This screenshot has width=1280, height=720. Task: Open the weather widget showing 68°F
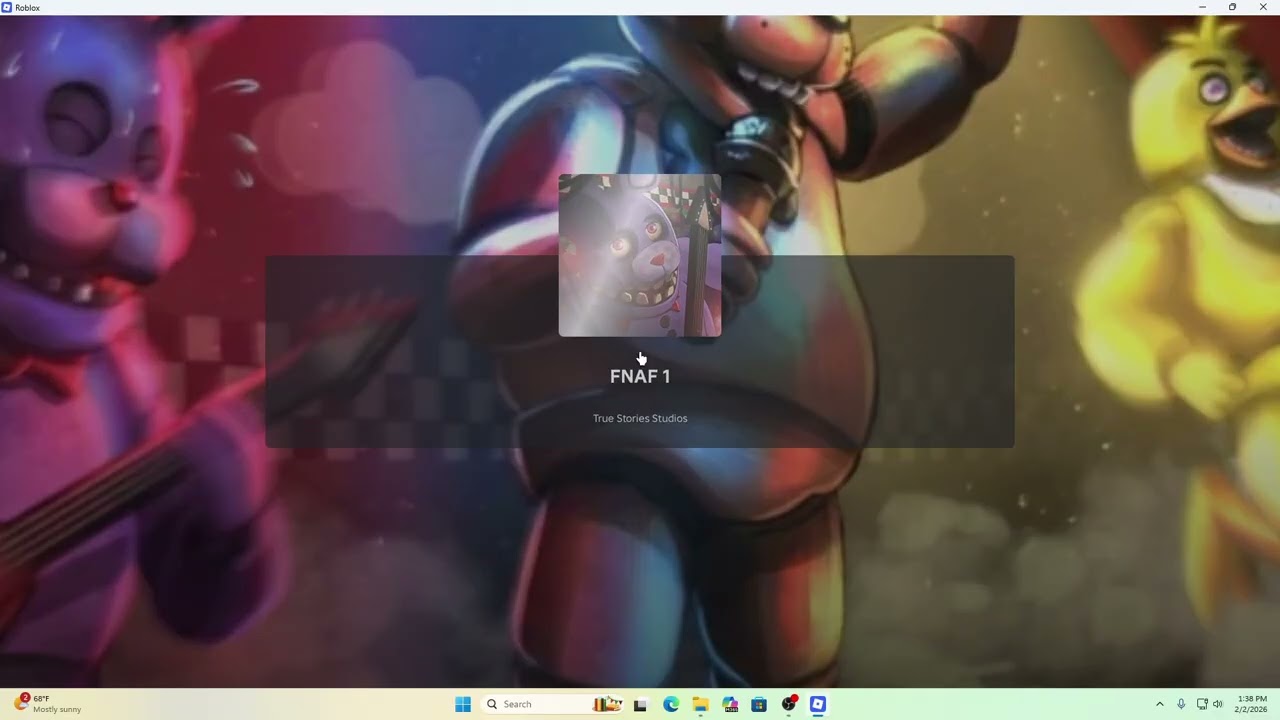click(x=47, y=704)
